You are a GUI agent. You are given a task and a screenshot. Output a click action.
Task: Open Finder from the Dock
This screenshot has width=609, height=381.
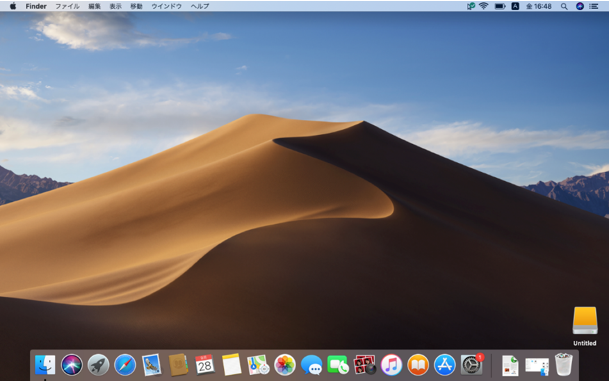(x=45, y=365)
